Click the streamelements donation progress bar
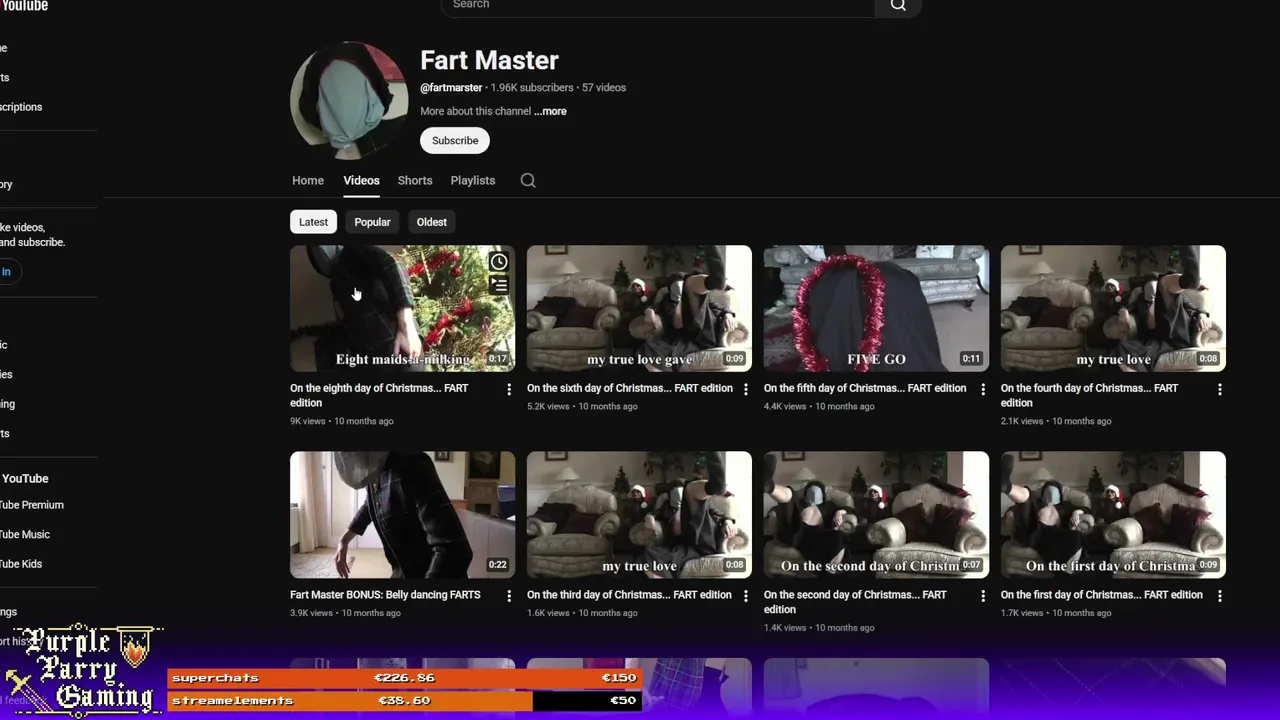1280x720 pixels. click(404, 701)
